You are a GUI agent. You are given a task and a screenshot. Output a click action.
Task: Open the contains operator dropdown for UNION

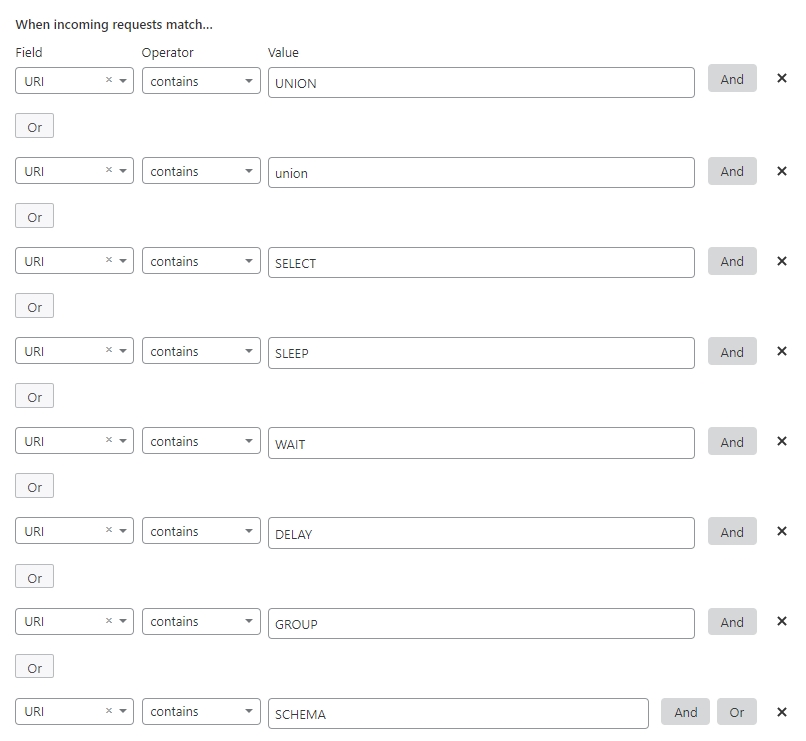point(201,81)
